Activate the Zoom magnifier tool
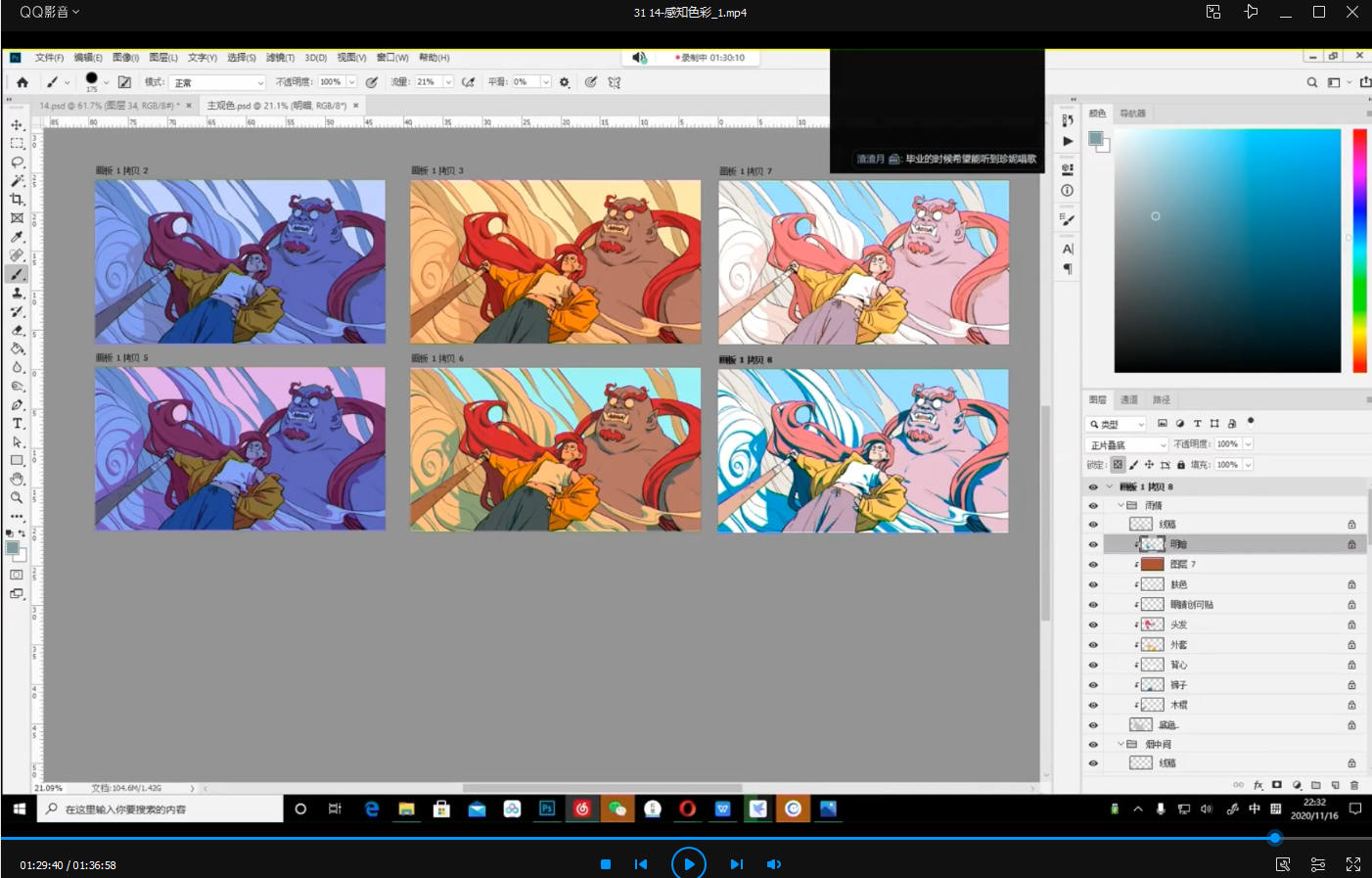Screen dimensions: 1372x878 (x=17, y=498)
